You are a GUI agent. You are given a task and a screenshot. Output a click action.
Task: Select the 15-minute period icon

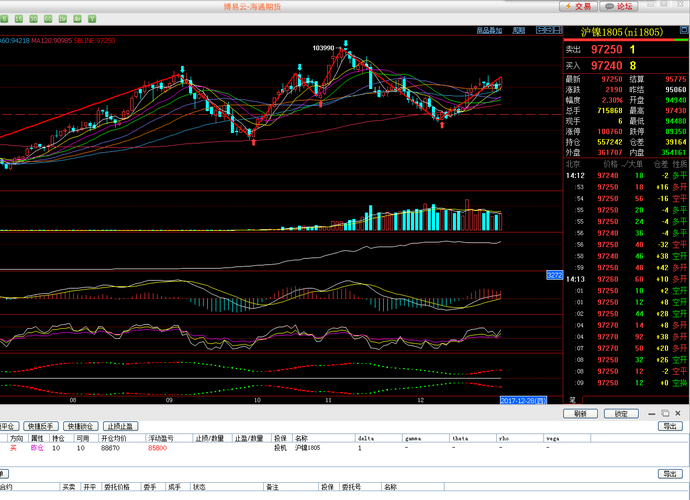(x=19, y=19)
